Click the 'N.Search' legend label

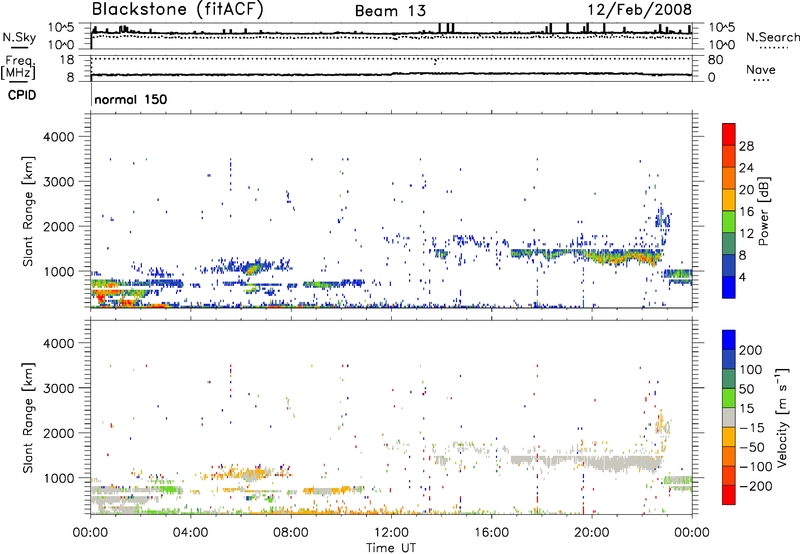point(772,37)
